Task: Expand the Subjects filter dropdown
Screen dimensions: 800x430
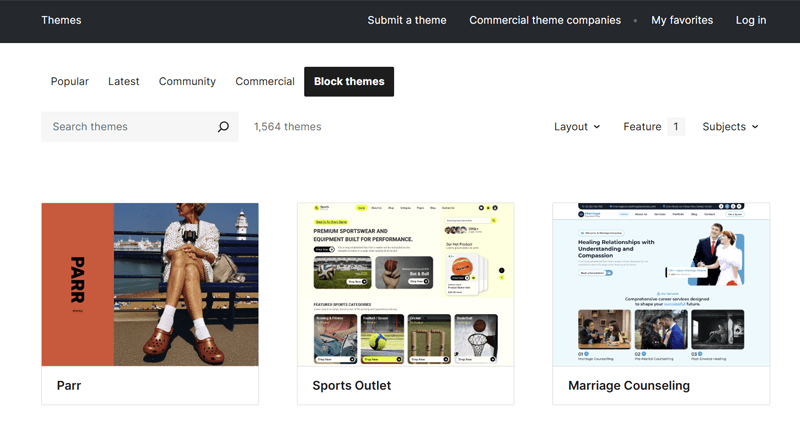Action: pyautogui.click(x=730, y=127)
